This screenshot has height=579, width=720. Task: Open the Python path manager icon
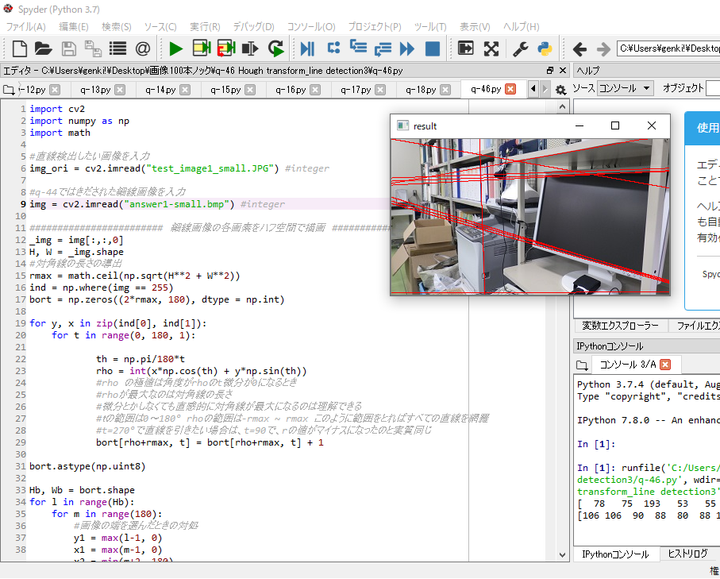[545, 48]
